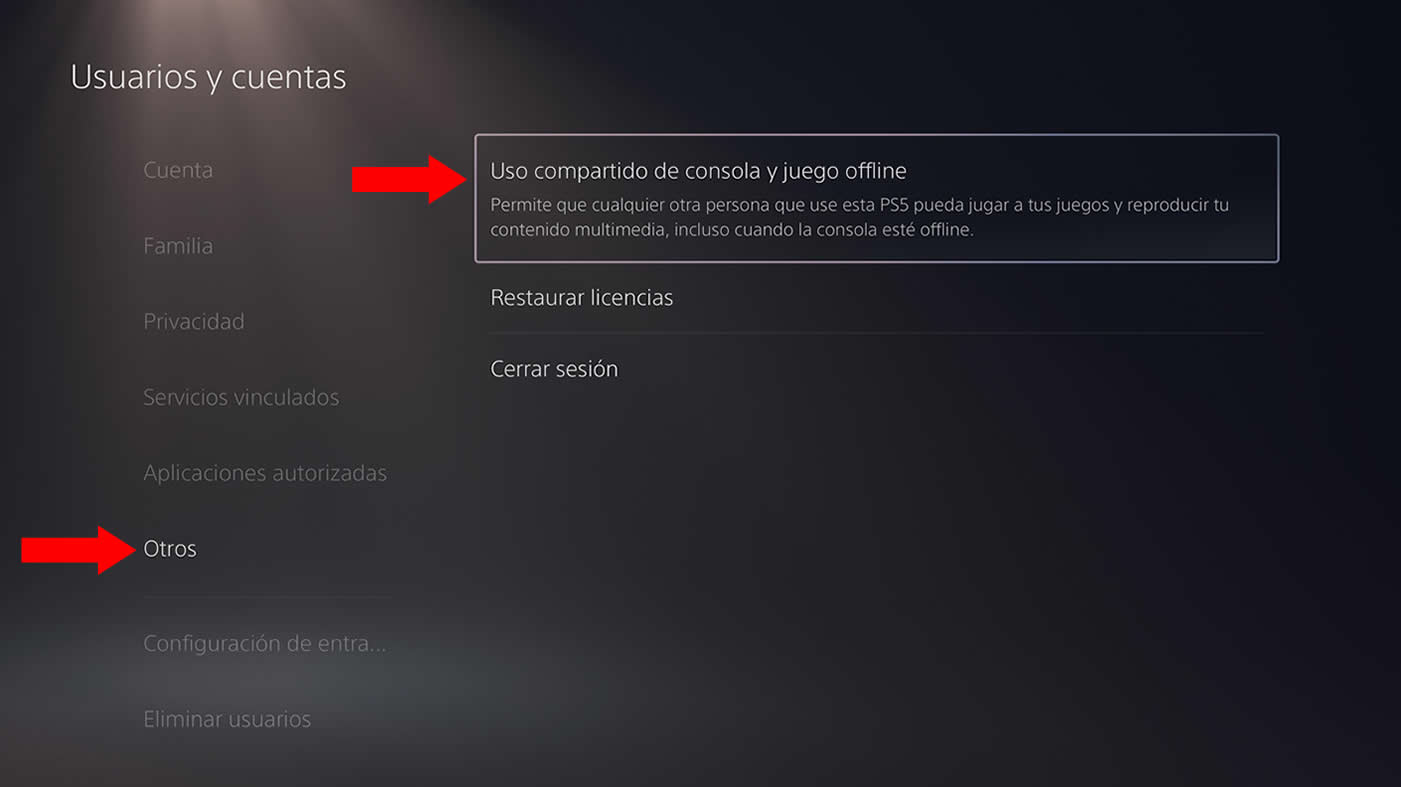Go to Privacidad settings
Screen dimensions: 1401x787
pos(194,322)
